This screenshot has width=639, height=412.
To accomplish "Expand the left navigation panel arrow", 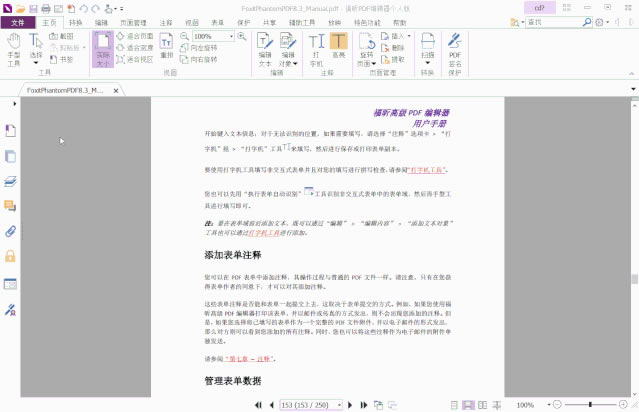I will pos(15,104).
